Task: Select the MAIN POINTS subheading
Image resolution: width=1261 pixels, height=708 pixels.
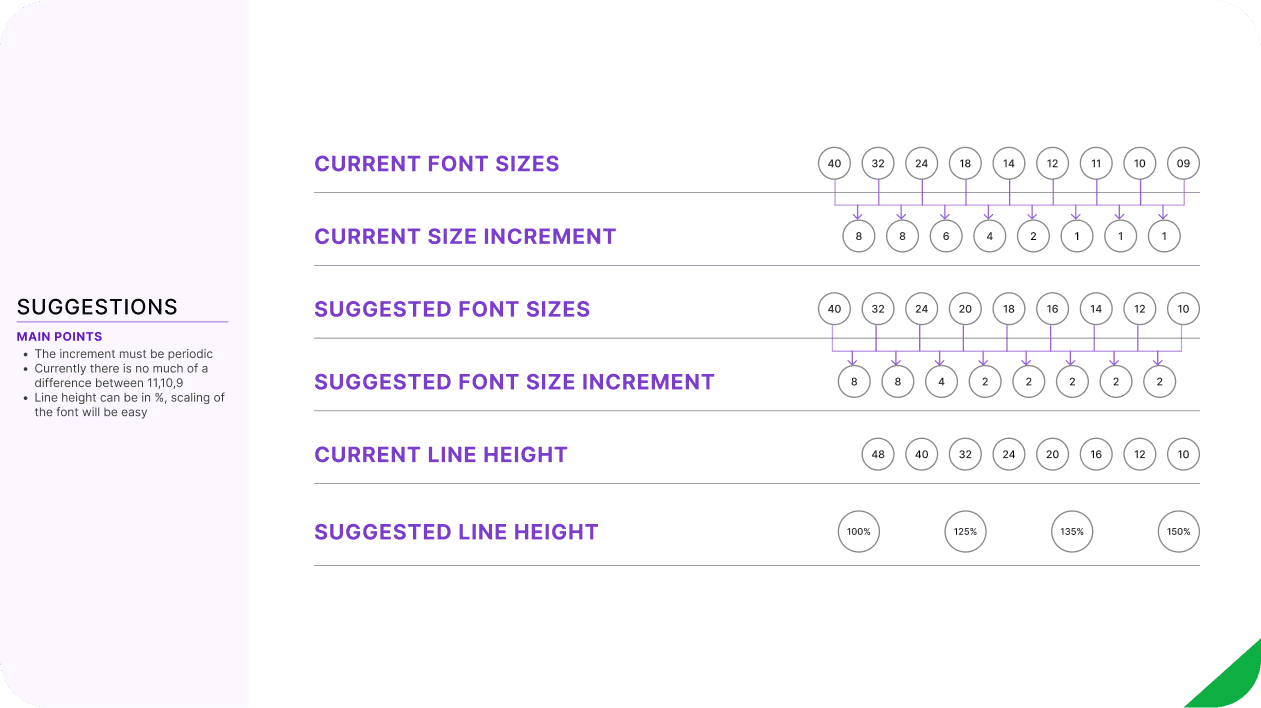Action: (60, 337)
